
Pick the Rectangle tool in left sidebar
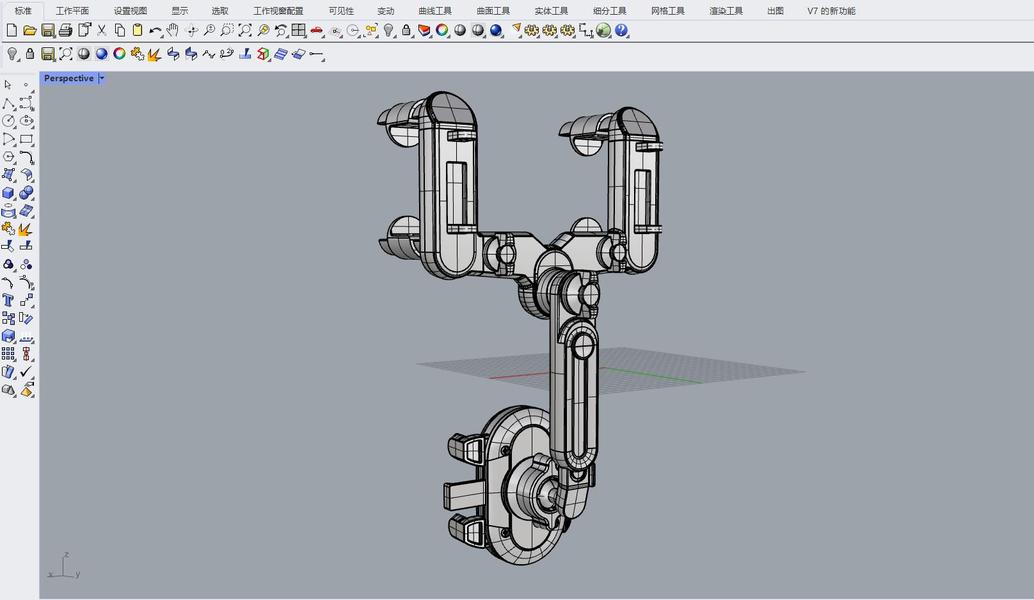tap(26, 139)
